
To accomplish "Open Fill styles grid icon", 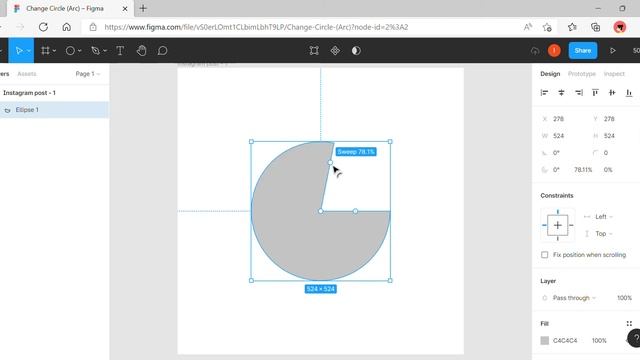I will pyautogui.click(x=629, y=323).
